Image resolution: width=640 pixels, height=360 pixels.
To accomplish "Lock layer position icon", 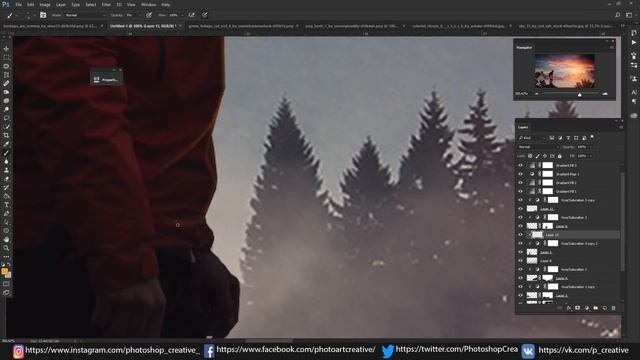I will click(545, 156).
